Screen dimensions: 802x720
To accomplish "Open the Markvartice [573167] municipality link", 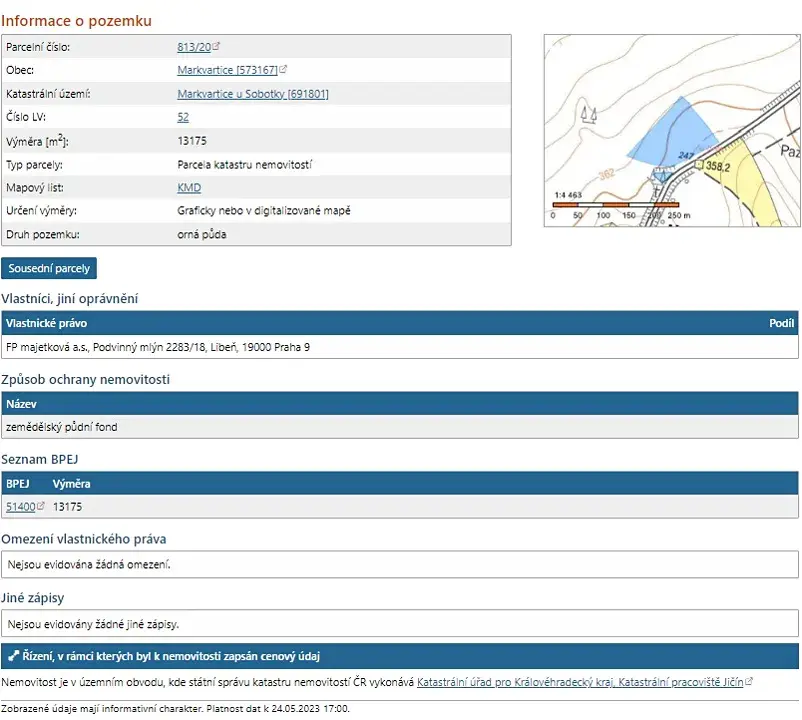I will tap(227, 70).
